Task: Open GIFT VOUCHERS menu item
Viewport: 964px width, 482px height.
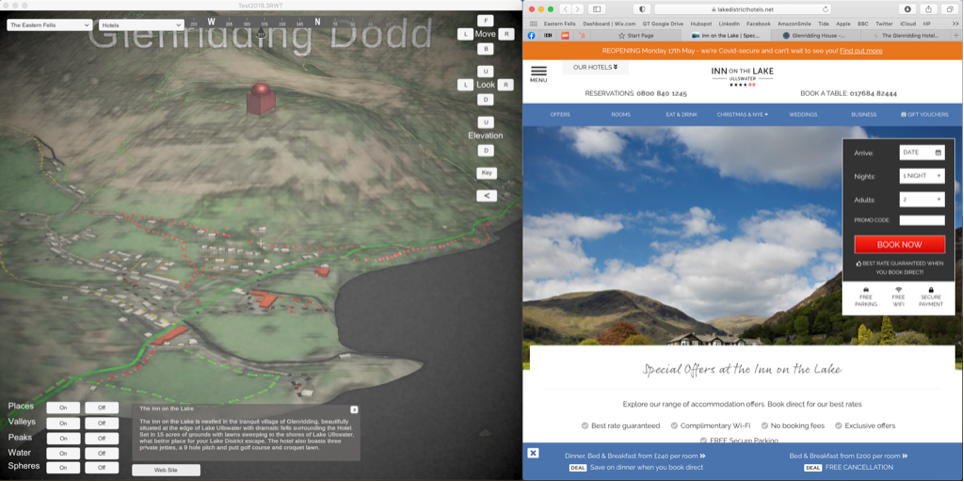Action: [924, 114]
